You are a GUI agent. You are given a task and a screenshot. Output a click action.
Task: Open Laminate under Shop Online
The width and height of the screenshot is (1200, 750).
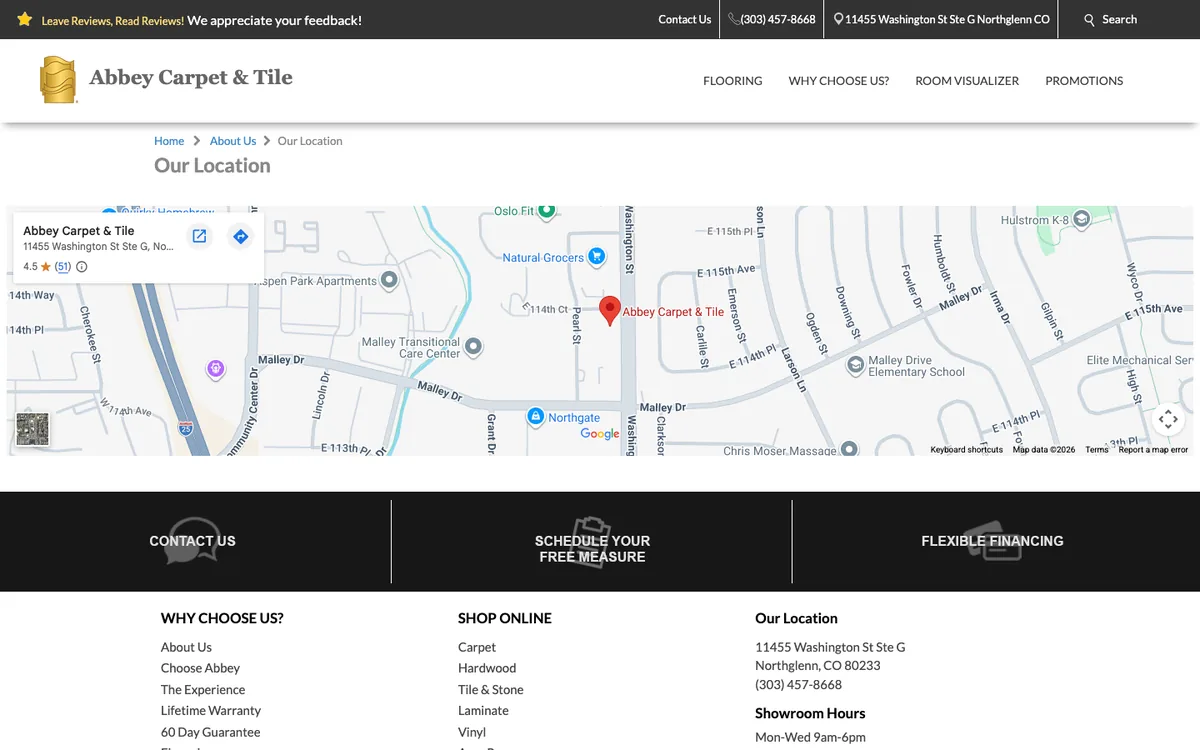click(483, 711)
